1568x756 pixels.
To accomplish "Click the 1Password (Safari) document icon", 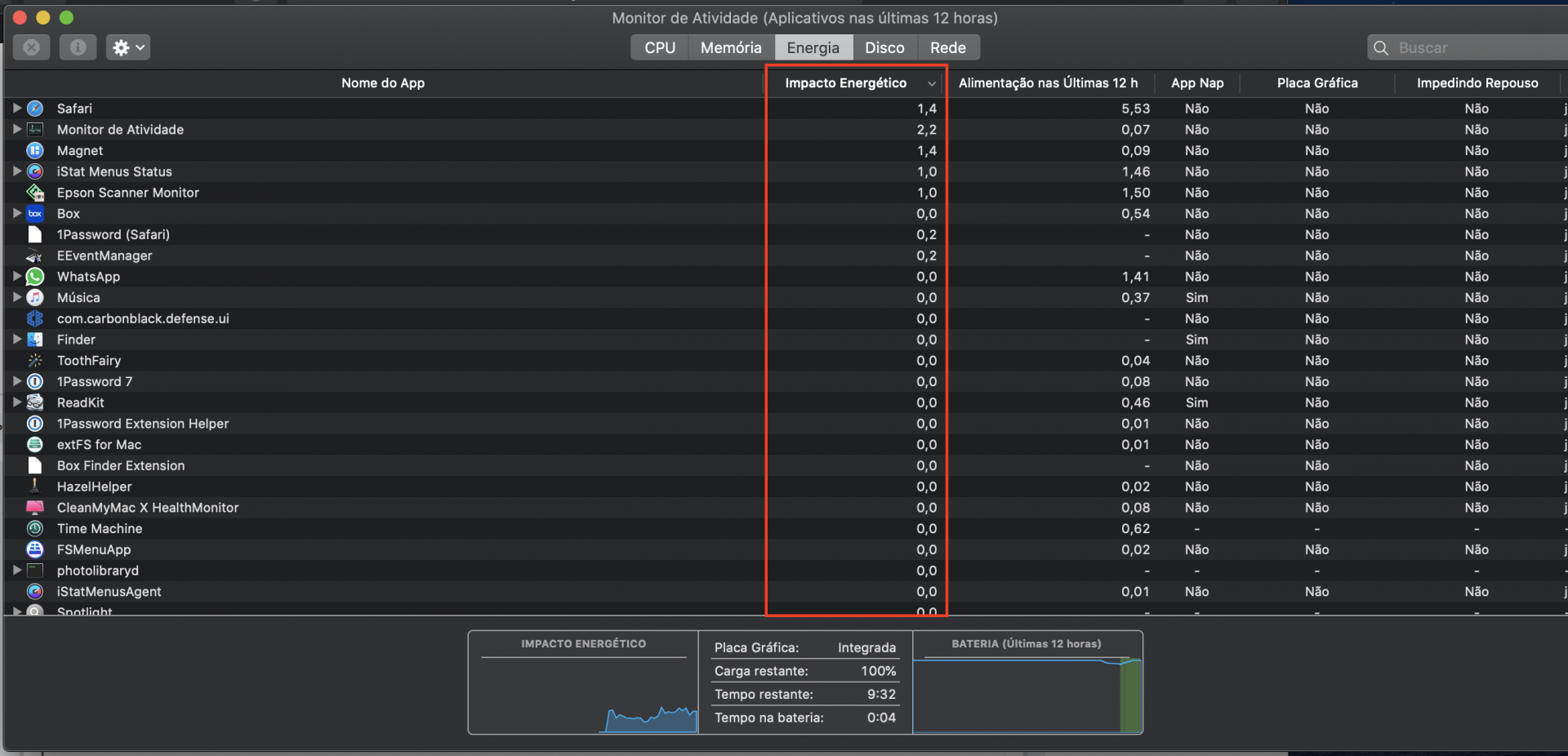I will [35, 234].
